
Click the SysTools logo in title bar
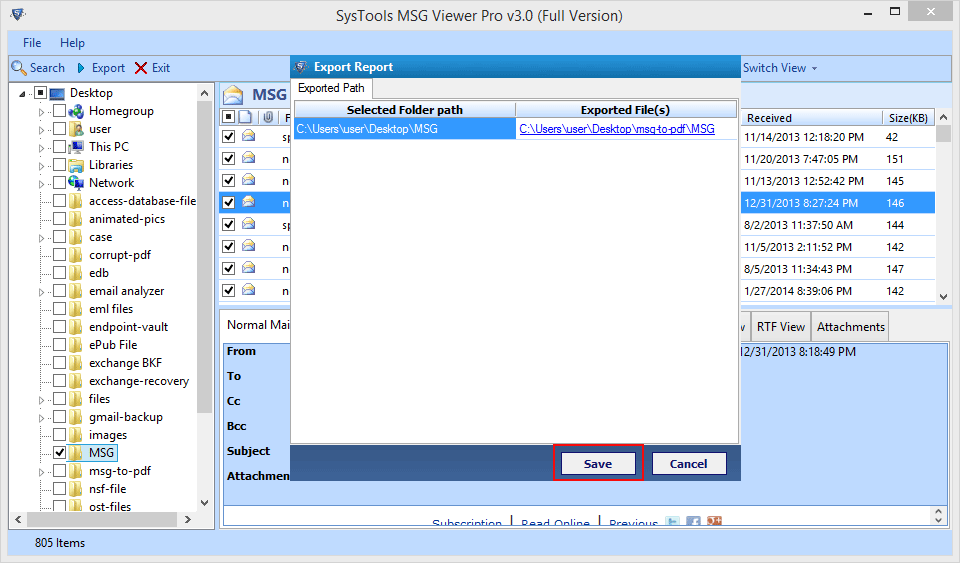(x=18, y=13)
